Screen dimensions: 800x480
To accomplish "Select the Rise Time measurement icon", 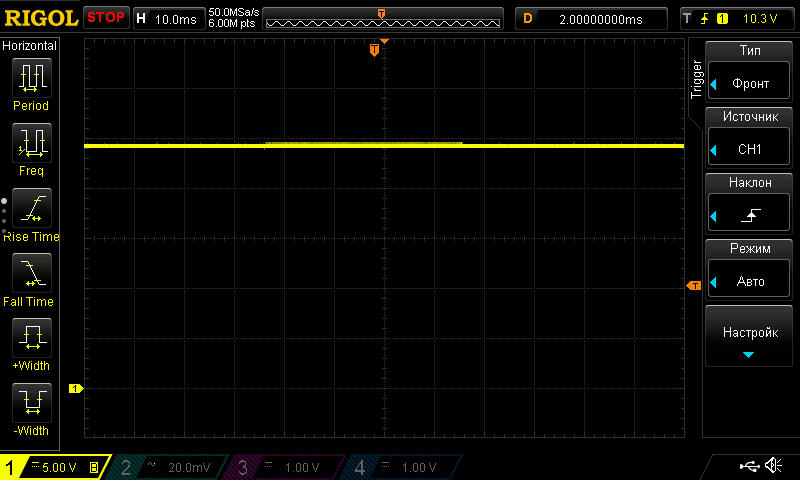I will pos(31,208).
